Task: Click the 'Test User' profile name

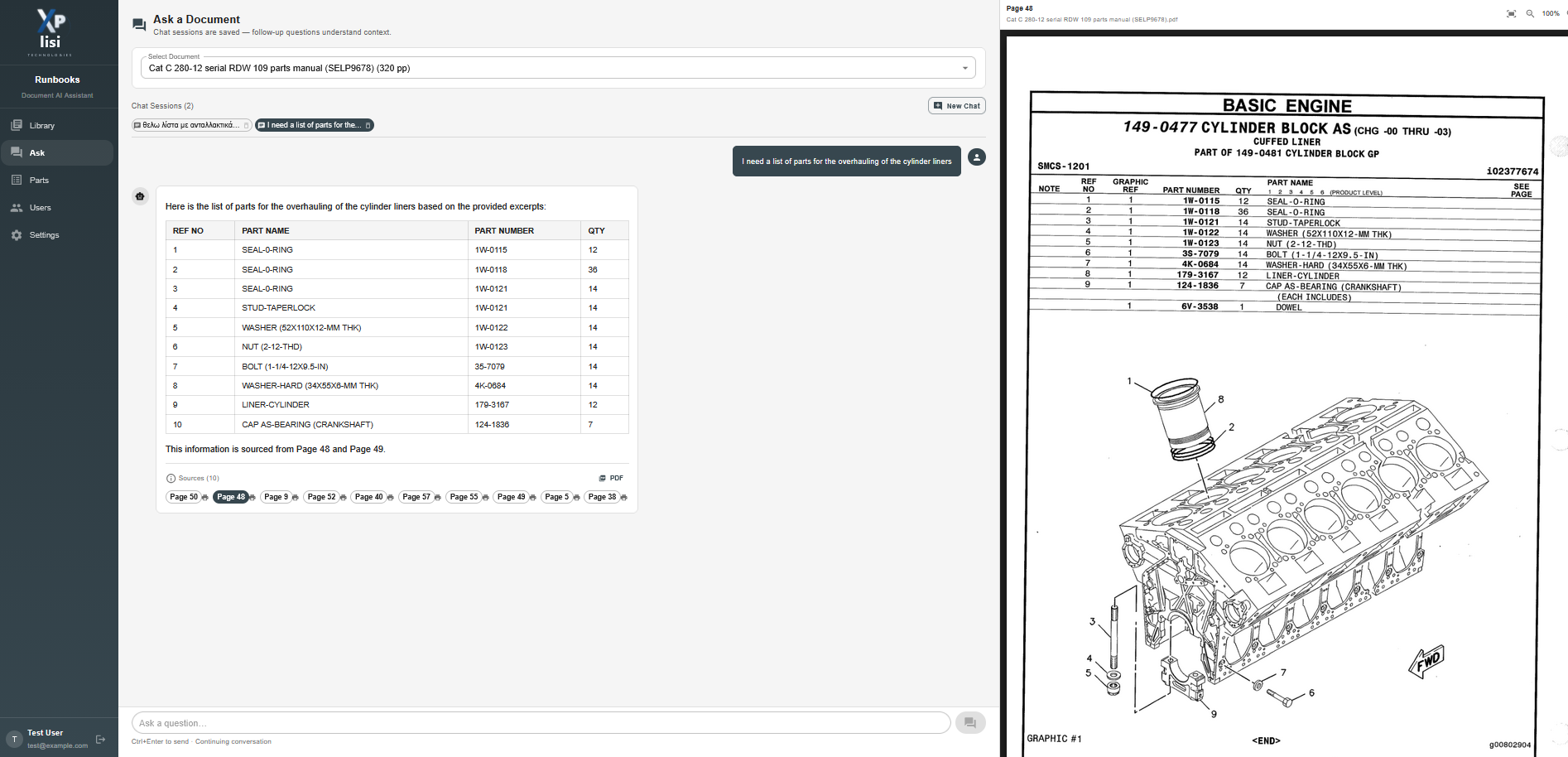Action: pyautogui.click(x=45, y=733)
